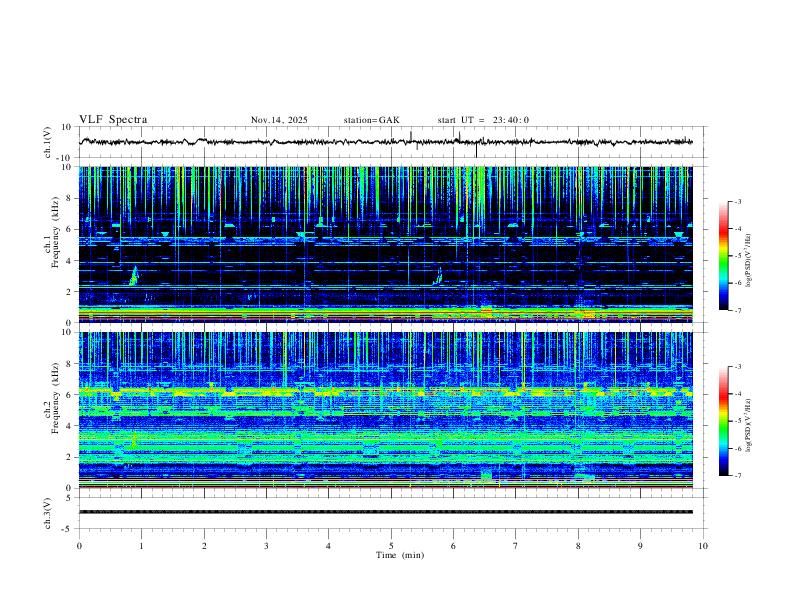Screen dimensions: 792x612
Task: Click the "-4" tick on ch.2 color bar
Action: 737,393
